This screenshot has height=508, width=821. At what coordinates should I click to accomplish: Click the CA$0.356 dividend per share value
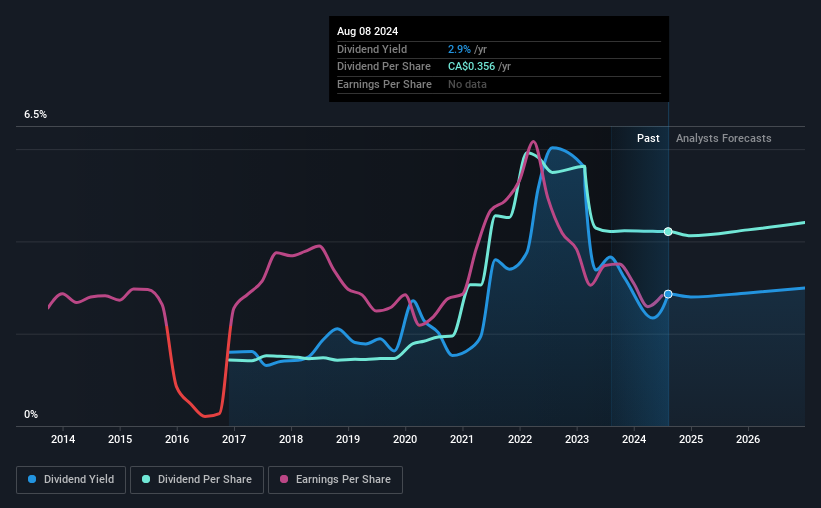coord(471,67)
